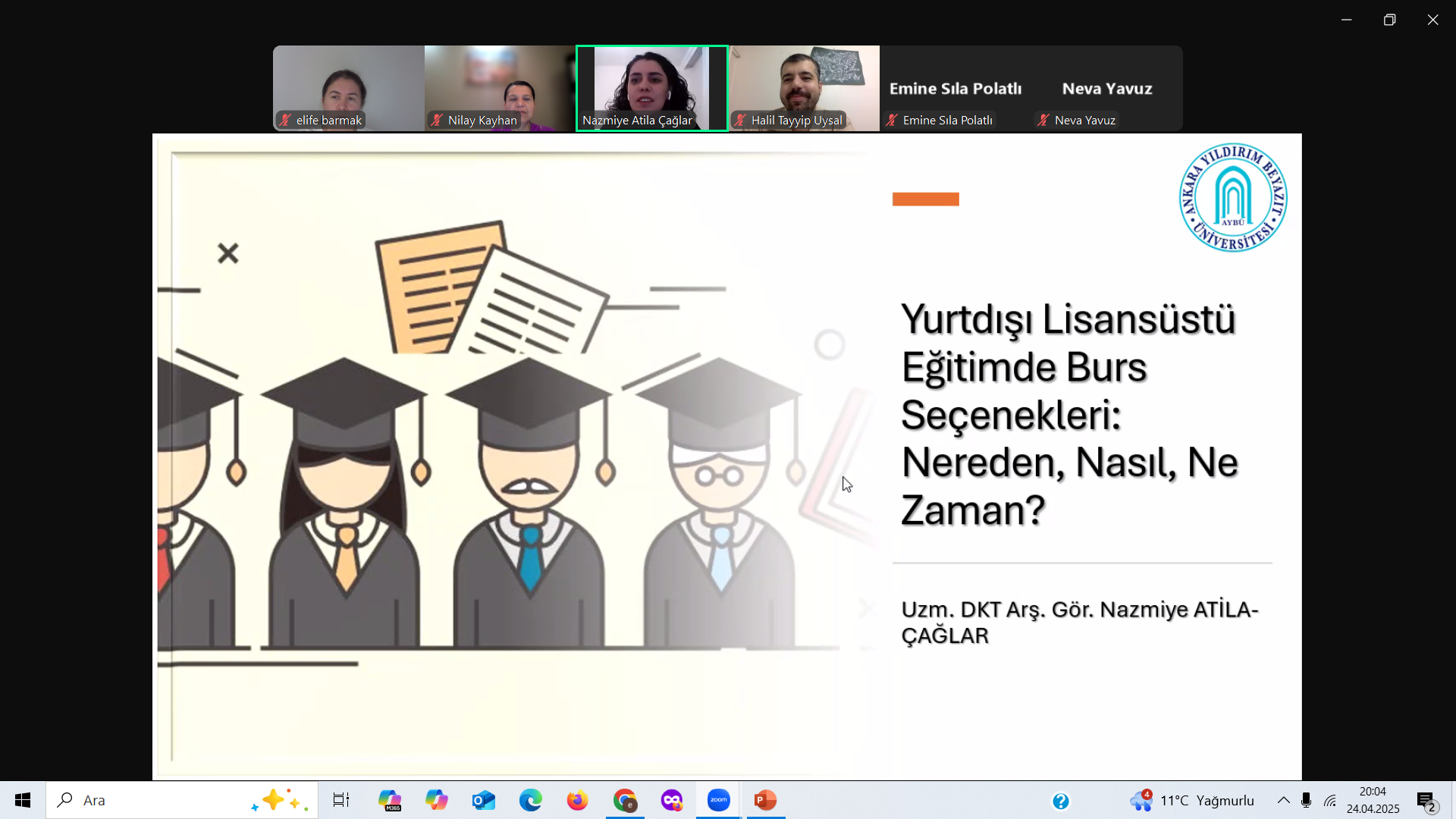Open the notification center showing 2 notifications
The height and width of the screenshot is (819, 1456).
(x=1426, y=800)
